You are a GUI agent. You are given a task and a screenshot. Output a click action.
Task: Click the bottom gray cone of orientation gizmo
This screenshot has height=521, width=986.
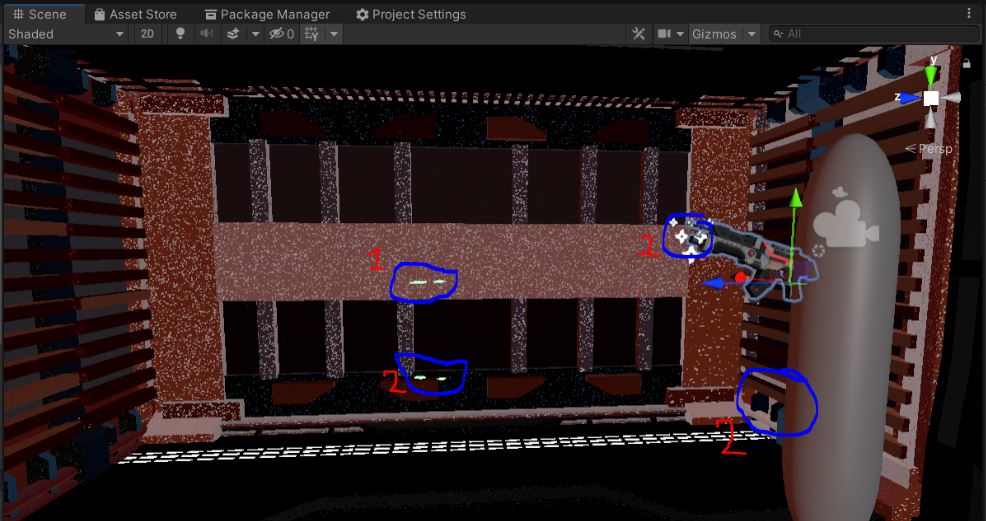pyautogui.click(x=931, y=119)
